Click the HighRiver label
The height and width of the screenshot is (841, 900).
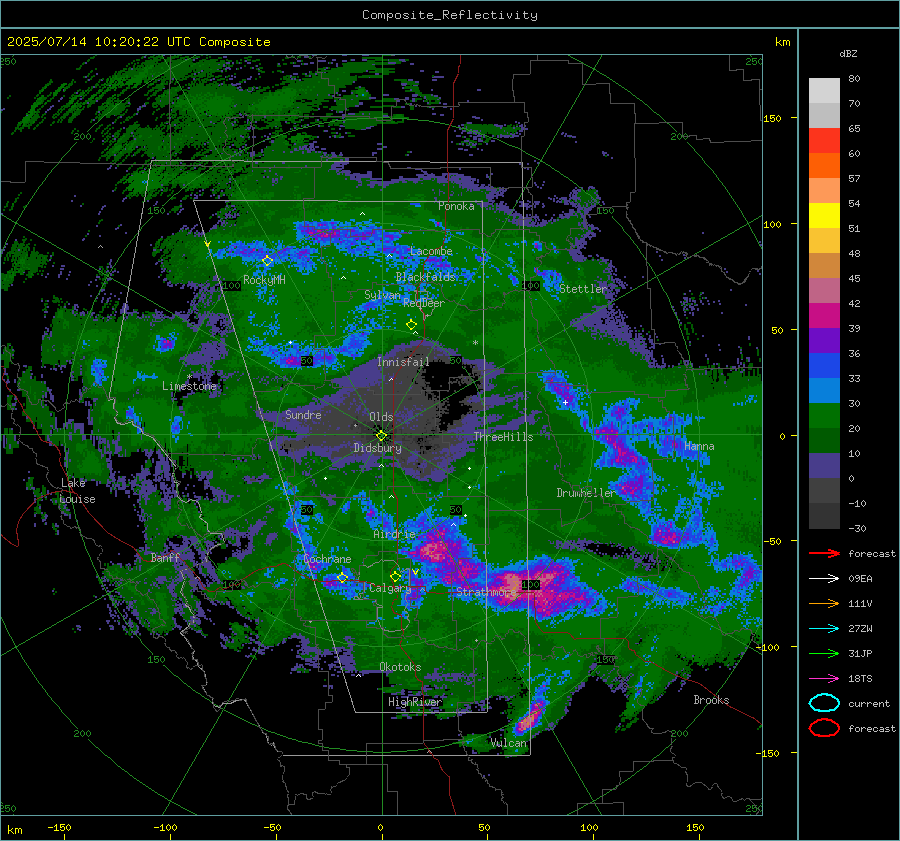(415, 702)
